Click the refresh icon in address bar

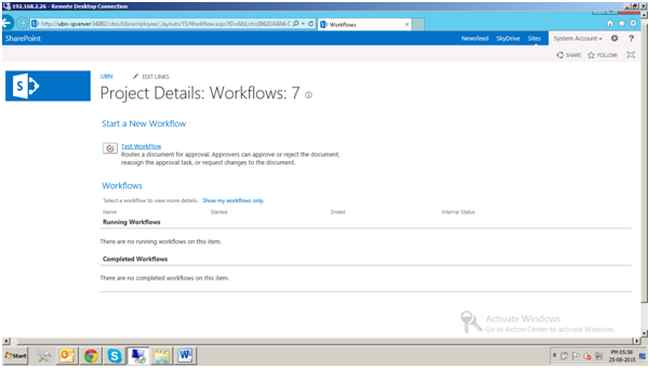click(x=310, y=24)
